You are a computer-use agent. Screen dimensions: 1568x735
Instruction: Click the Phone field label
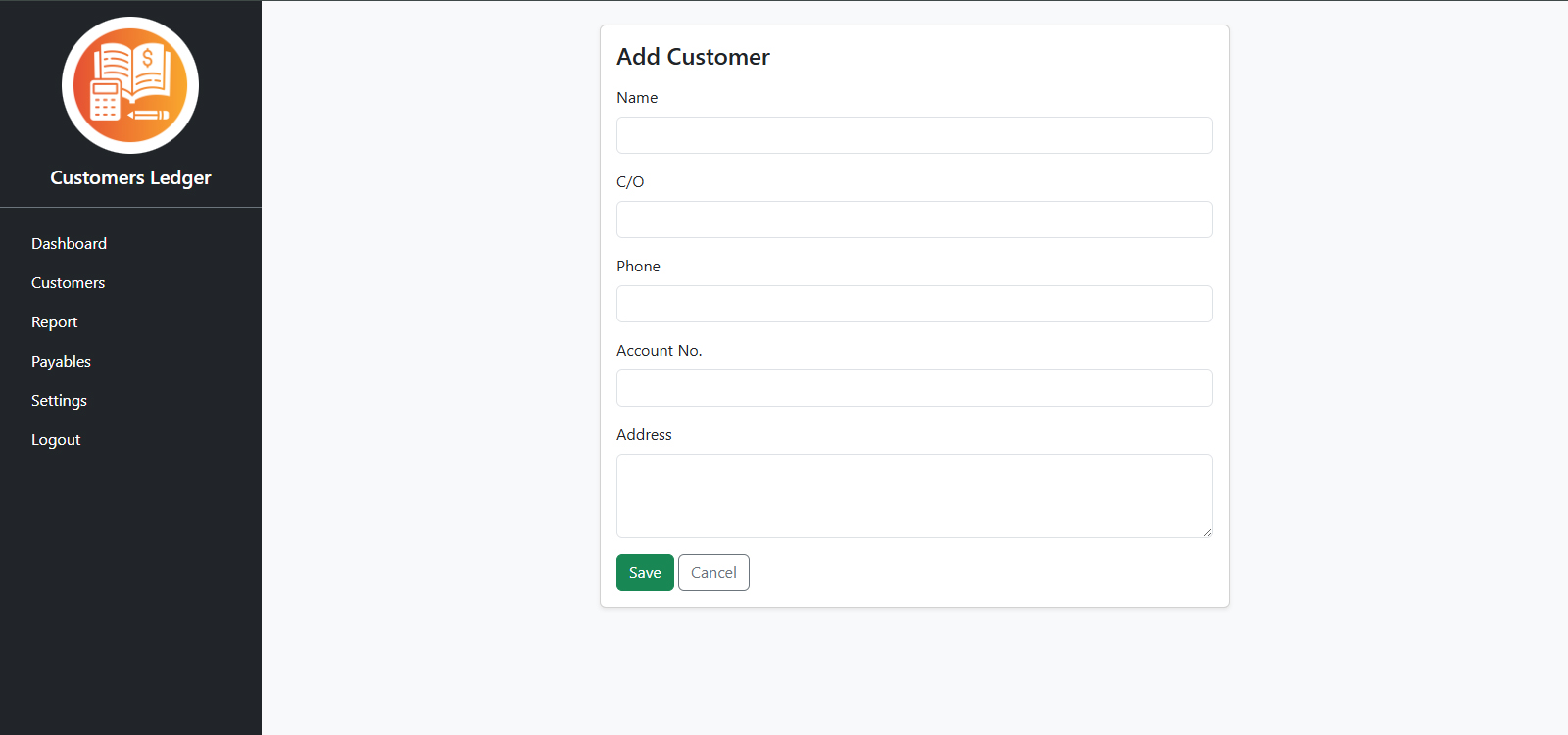(x=638, y=267)
